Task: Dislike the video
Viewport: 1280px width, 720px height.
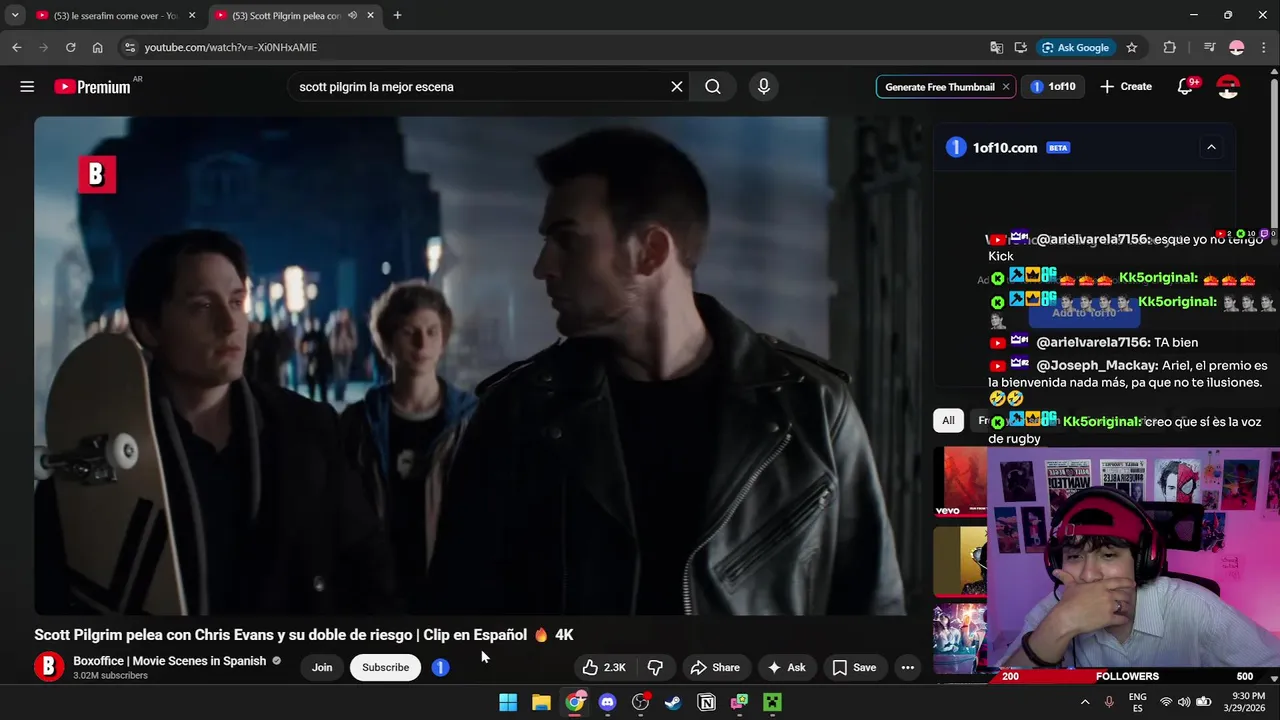Action: 655,667
